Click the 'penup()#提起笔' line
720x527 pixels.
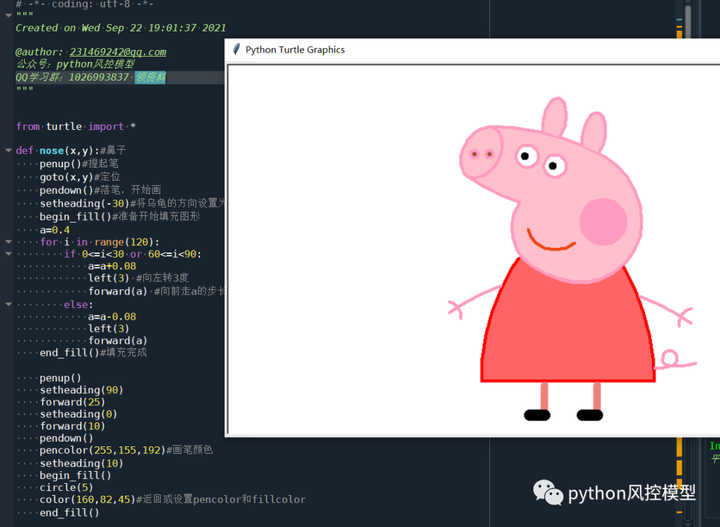79,163
